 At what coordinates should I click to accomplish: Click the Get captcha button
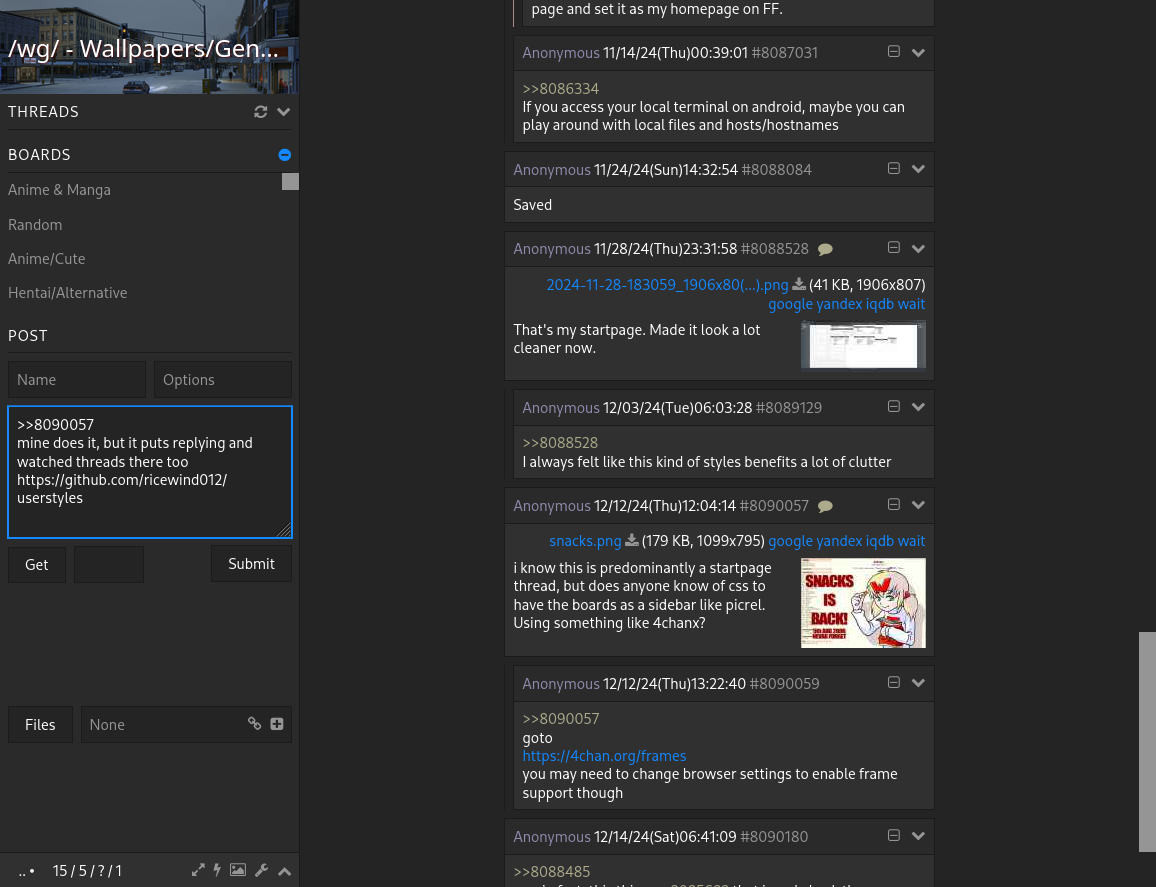point(37,564)
